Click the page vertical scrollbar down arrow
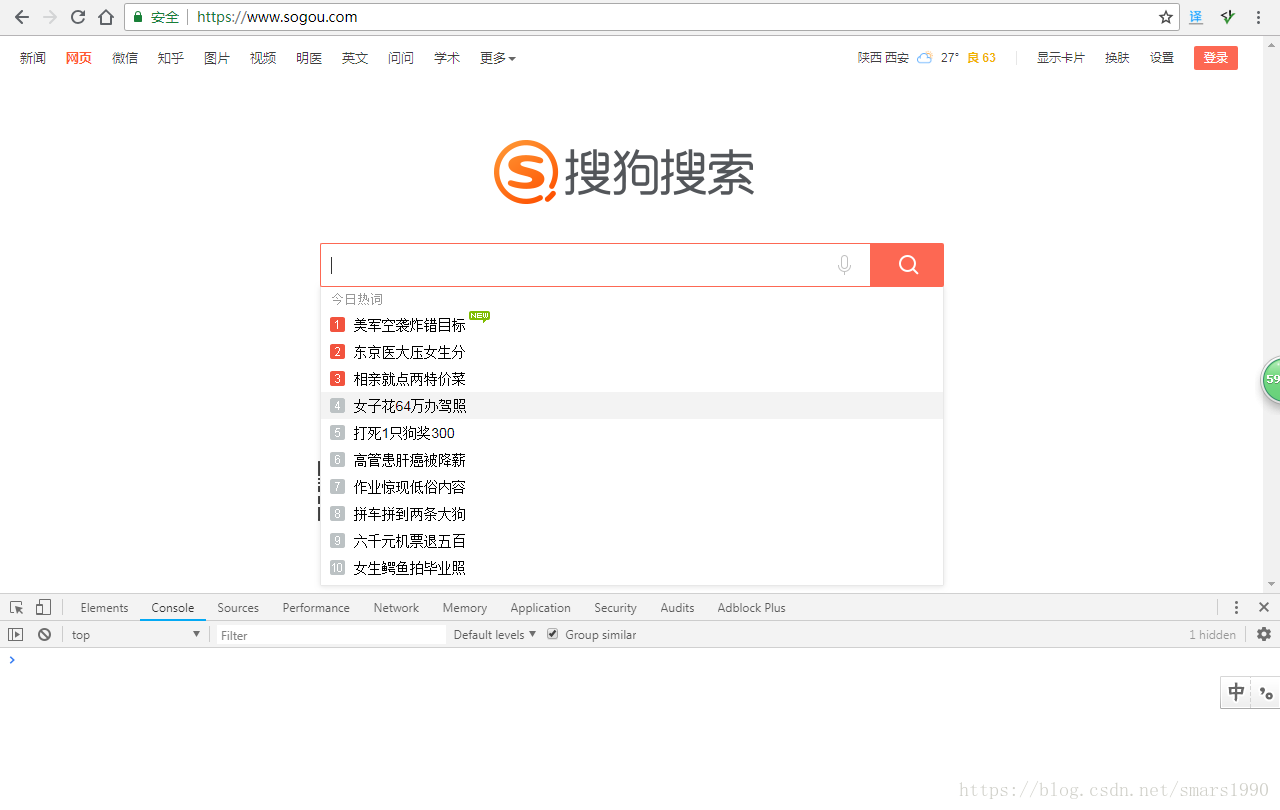1280x810 pixels. [x=1272, y=584]
